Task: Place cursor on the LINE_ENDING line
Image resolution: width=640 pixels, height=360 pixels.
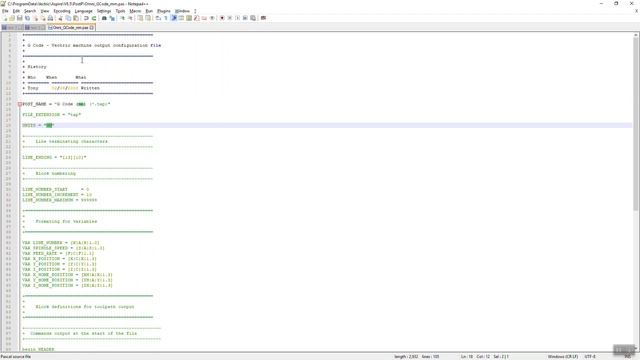Action: click(x=54, y=157)
